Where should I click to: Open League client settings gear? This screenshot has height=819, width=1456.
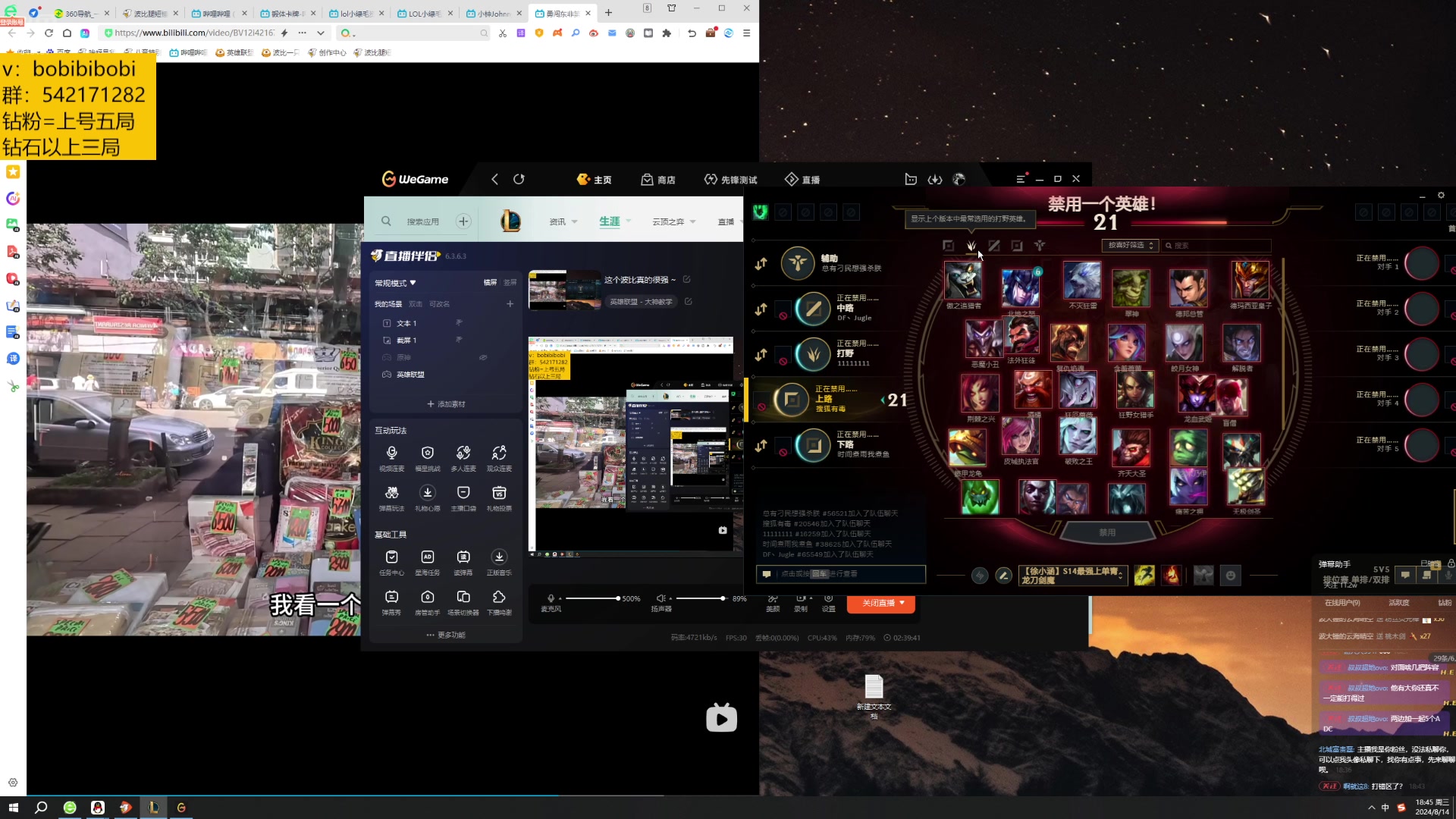1441,195
